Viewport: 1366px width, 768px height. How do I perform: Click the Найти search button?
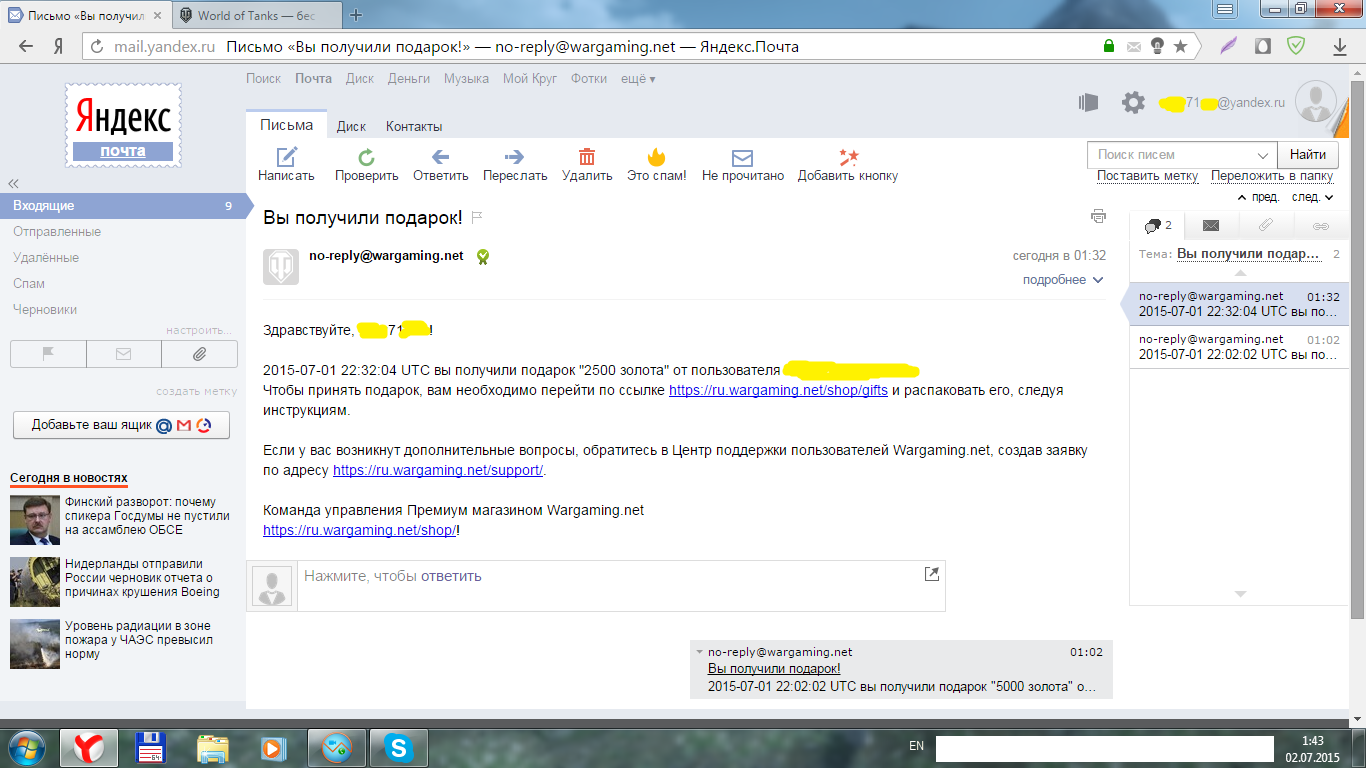pos(1307,155)
